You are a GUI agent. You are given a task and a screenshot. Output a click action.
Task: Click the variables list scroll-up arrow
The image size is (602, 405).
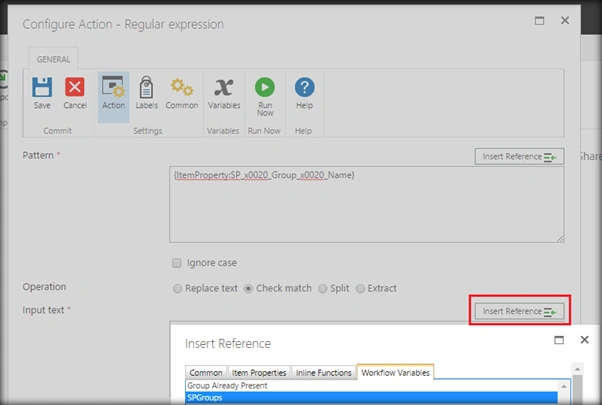564,386
